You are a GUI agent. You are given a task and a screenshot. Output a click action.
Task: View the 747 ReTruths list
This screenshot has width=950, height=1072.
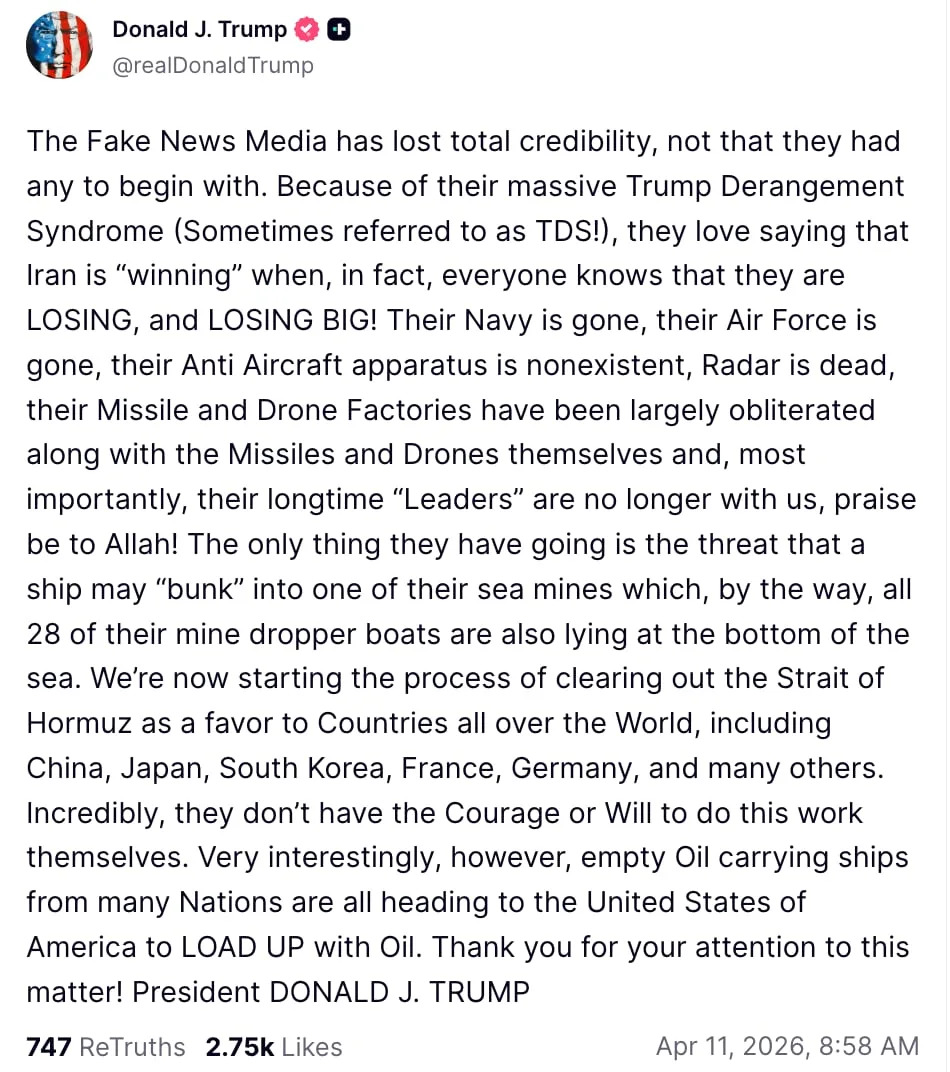pos(106,1047)
